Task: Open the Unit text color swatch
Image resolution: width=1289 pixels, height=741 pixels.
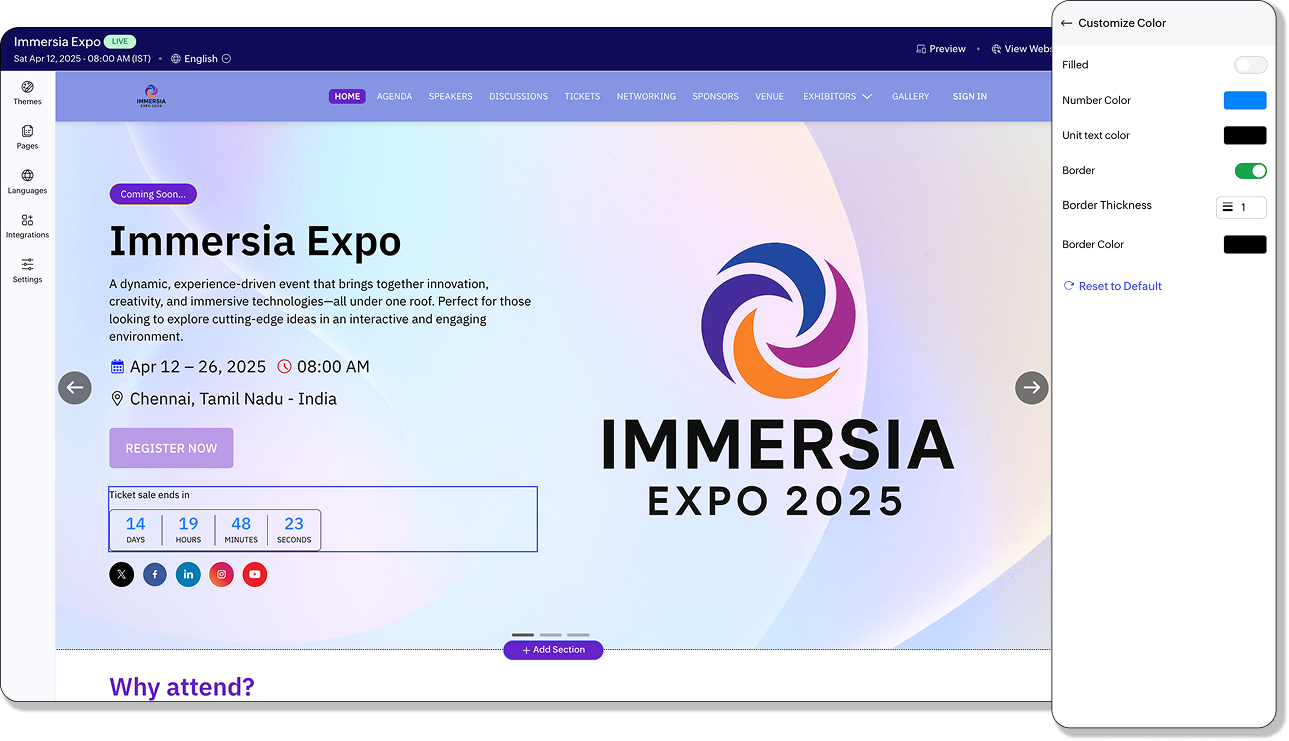Action: pyautogui.click(x=1245, y=135)
